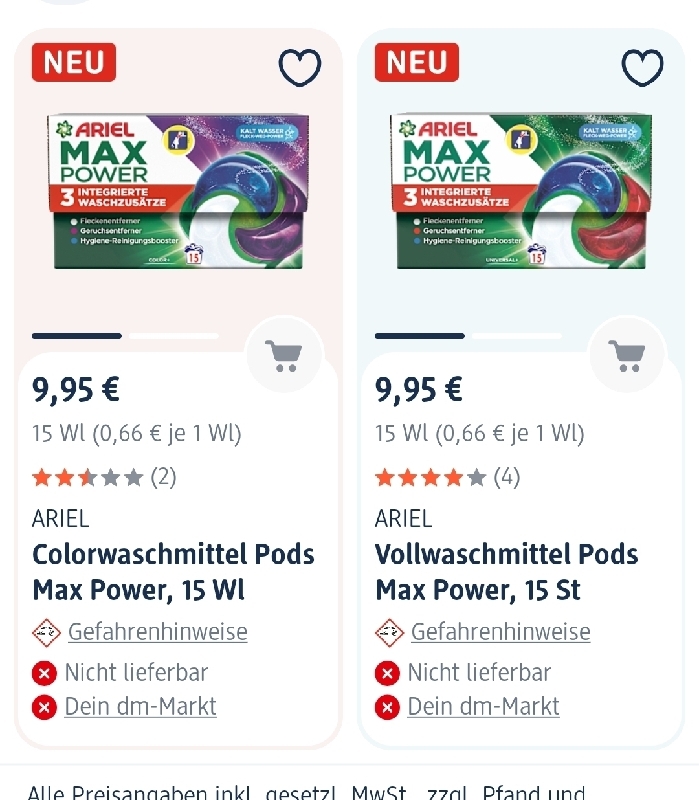Click the red unavailable icon beside right Nicht lieferbar
Image resolution: width=699 pixels, height=800 pixels.
pyautogui.click(x=387, y=673)
